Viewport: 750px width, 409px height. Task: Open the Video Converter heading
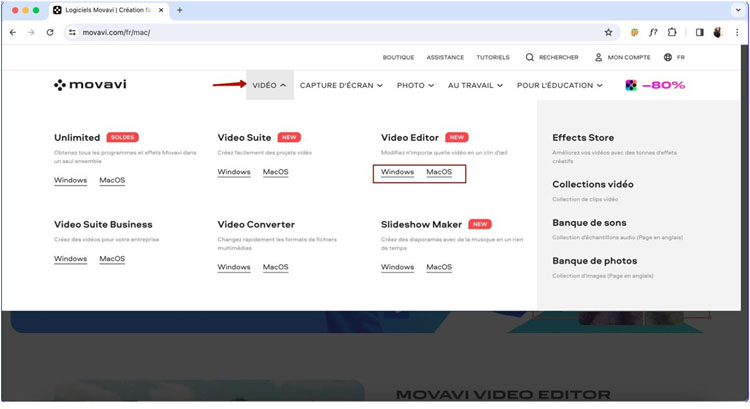pyautogui.click(x=256, y=225)
